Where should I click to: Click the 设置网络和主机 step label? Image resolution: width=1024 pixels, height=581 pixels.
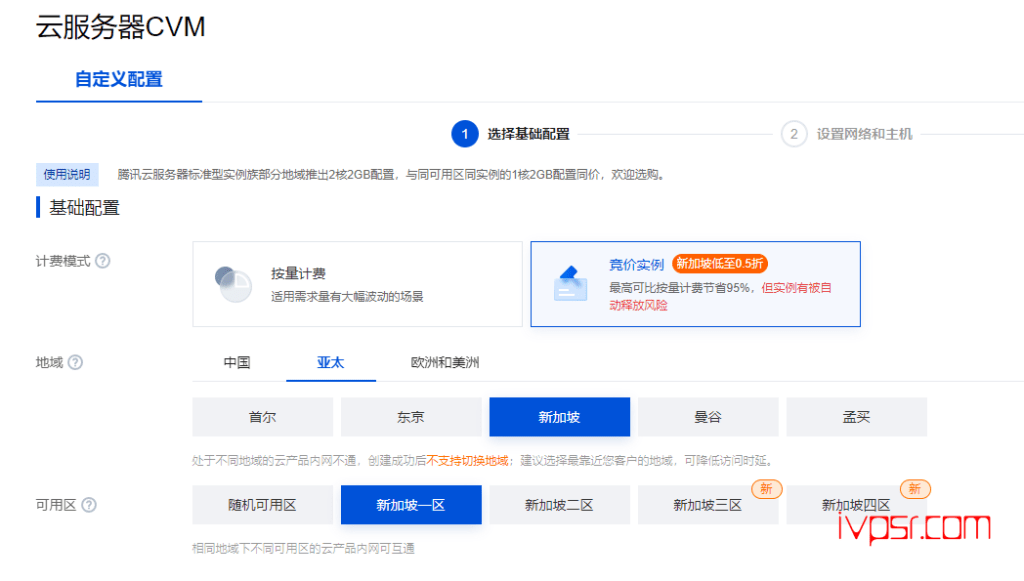(864, 134)
